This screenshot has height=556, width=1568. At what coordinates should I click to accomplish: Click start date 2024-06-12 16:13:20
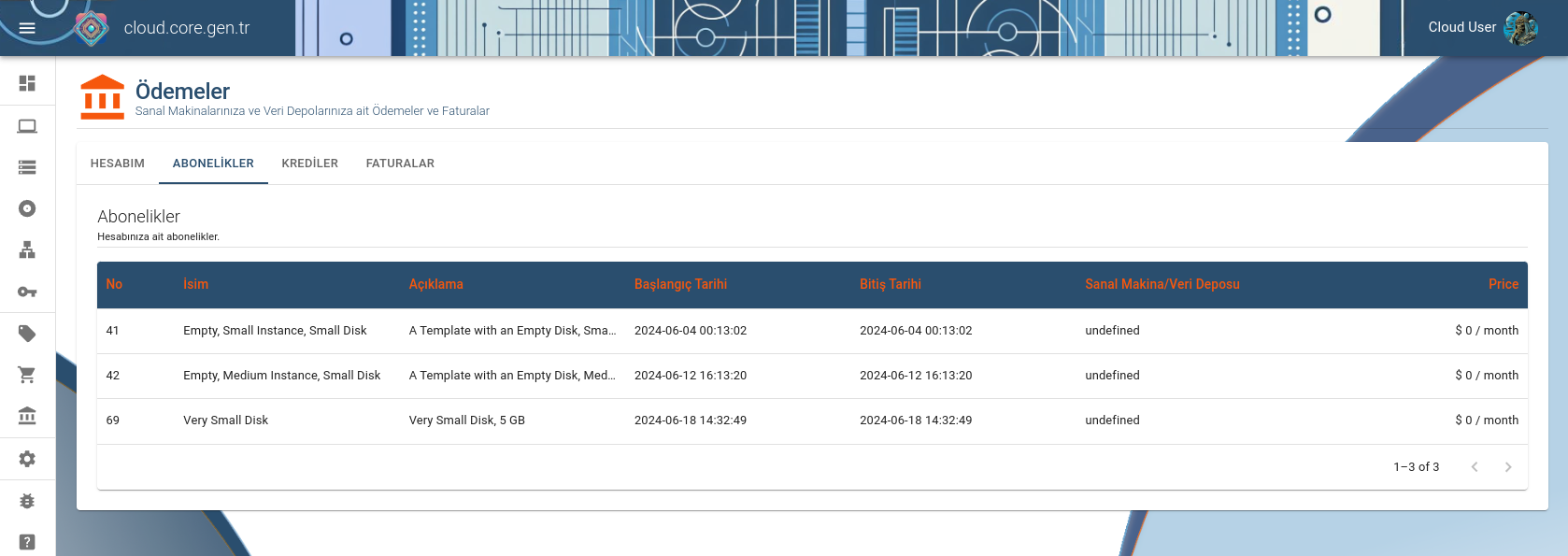(691, 376)
